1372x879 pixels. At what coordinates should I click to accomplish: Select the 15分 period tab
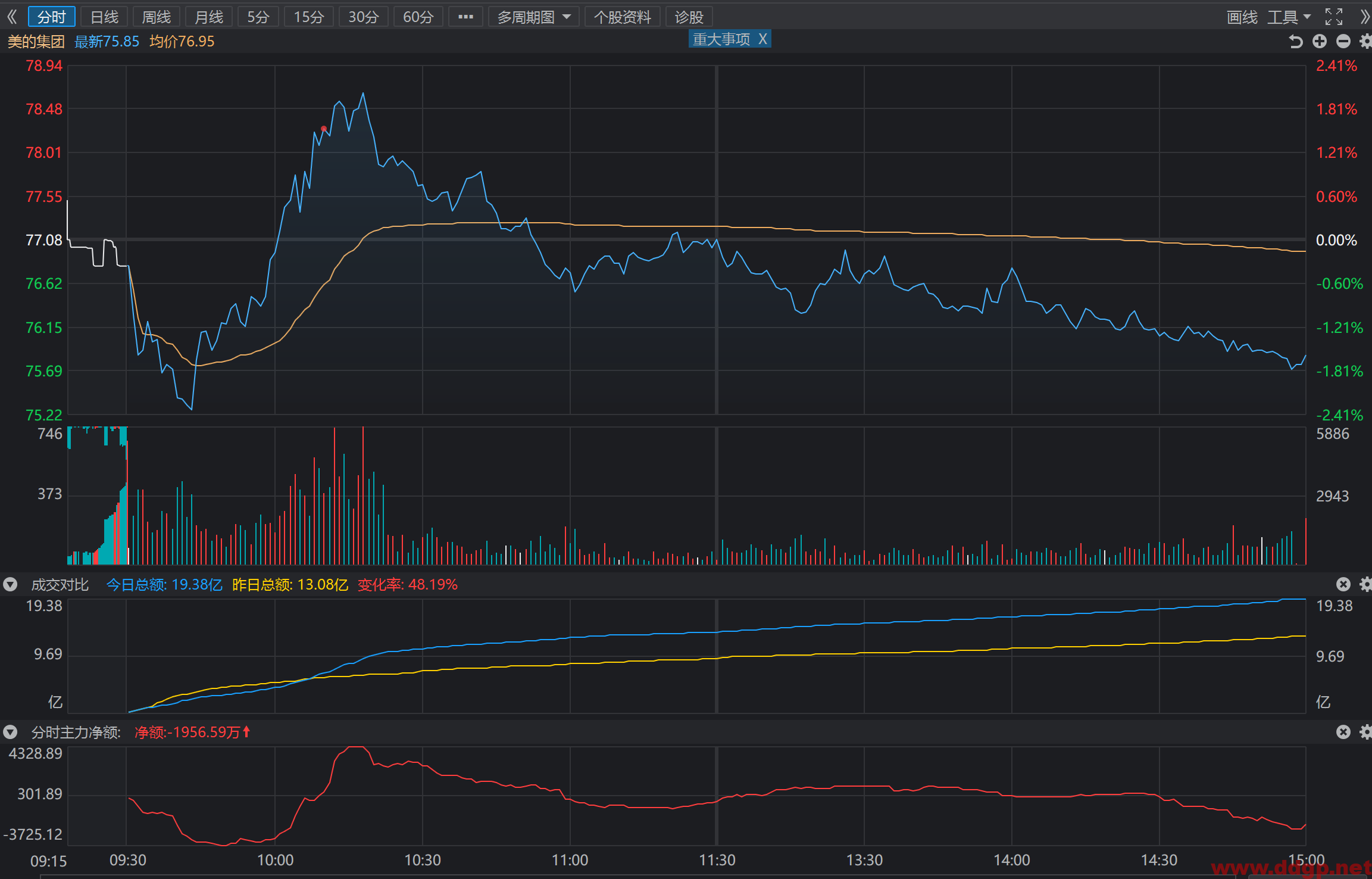coord(309,17)
